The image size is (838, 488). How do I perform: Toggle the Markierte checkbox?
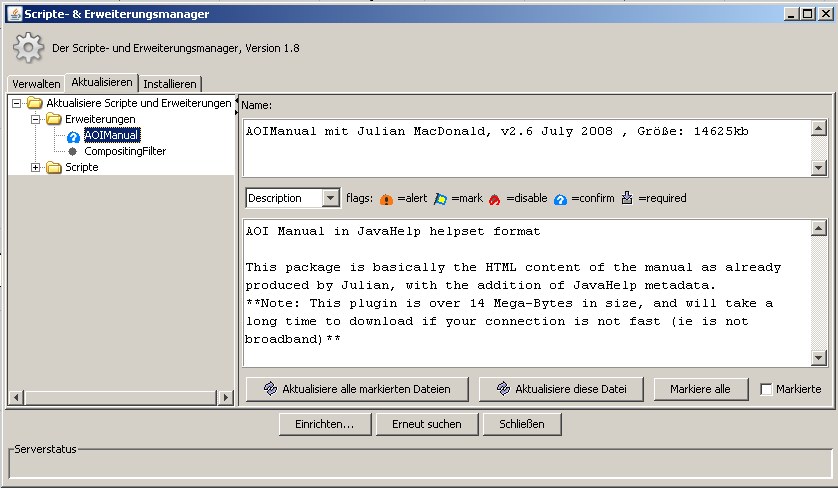pos(766,389)
